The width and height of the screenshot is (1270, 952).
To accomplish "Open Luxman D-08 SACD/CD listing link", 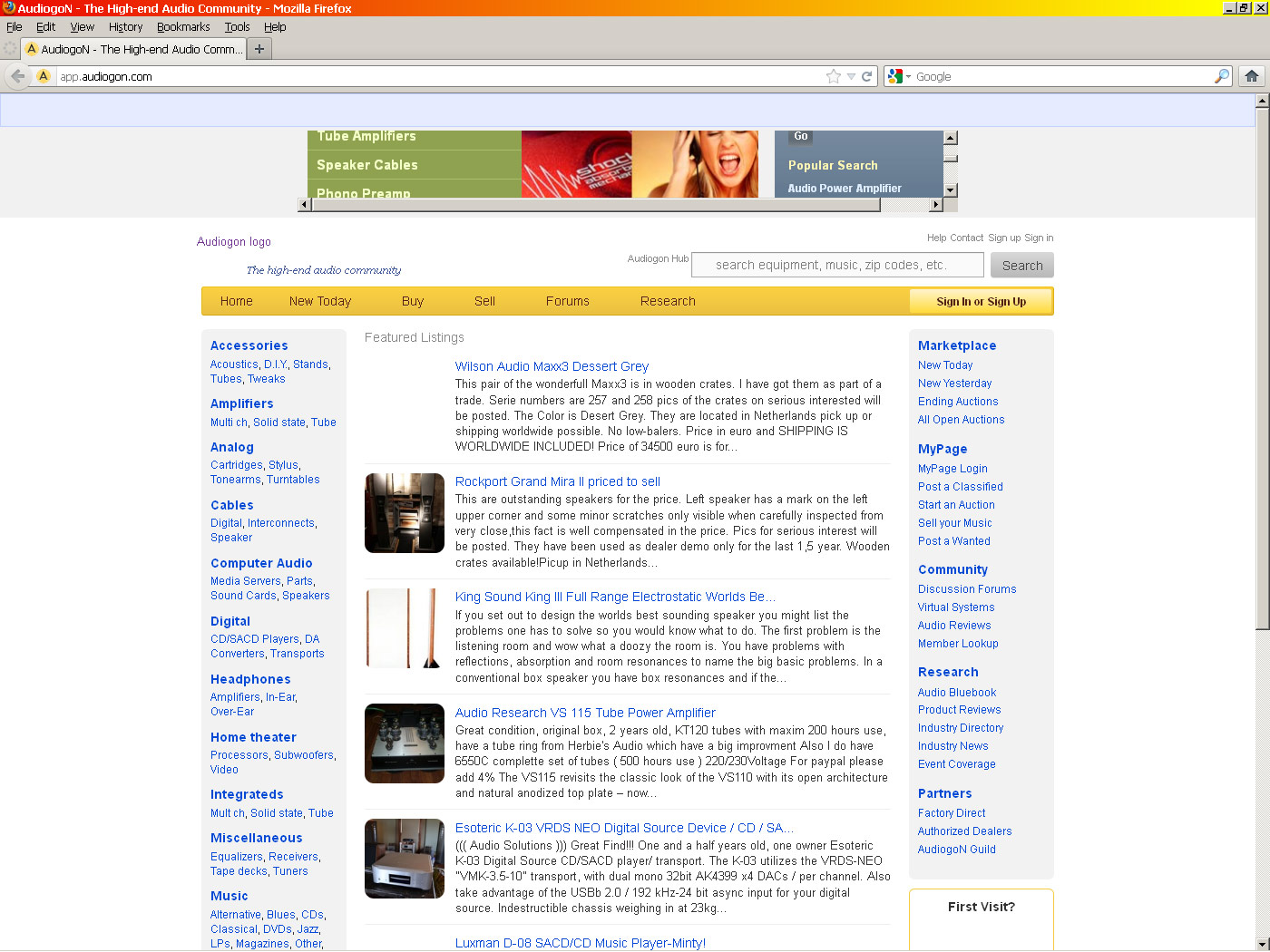I will [581, 943].
